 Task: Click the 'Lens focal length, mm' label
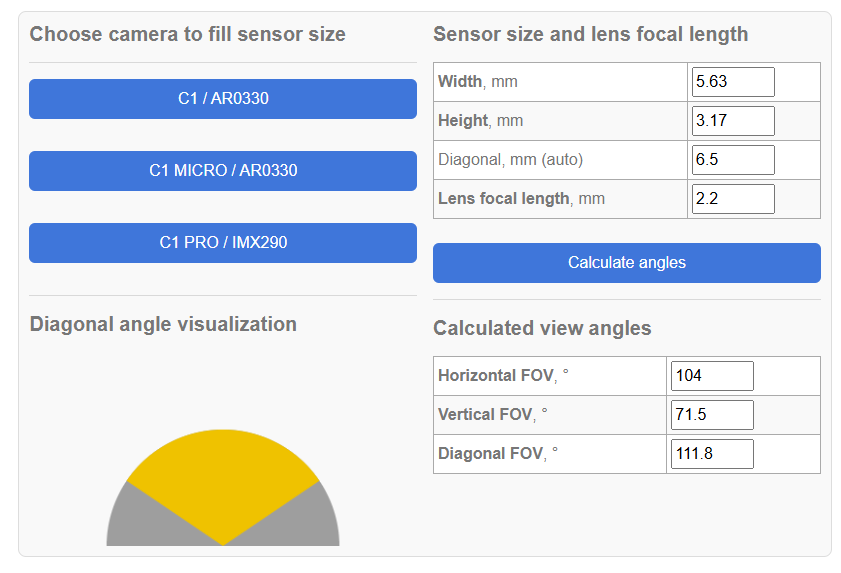pyautogui.click(x=521, y=199)
